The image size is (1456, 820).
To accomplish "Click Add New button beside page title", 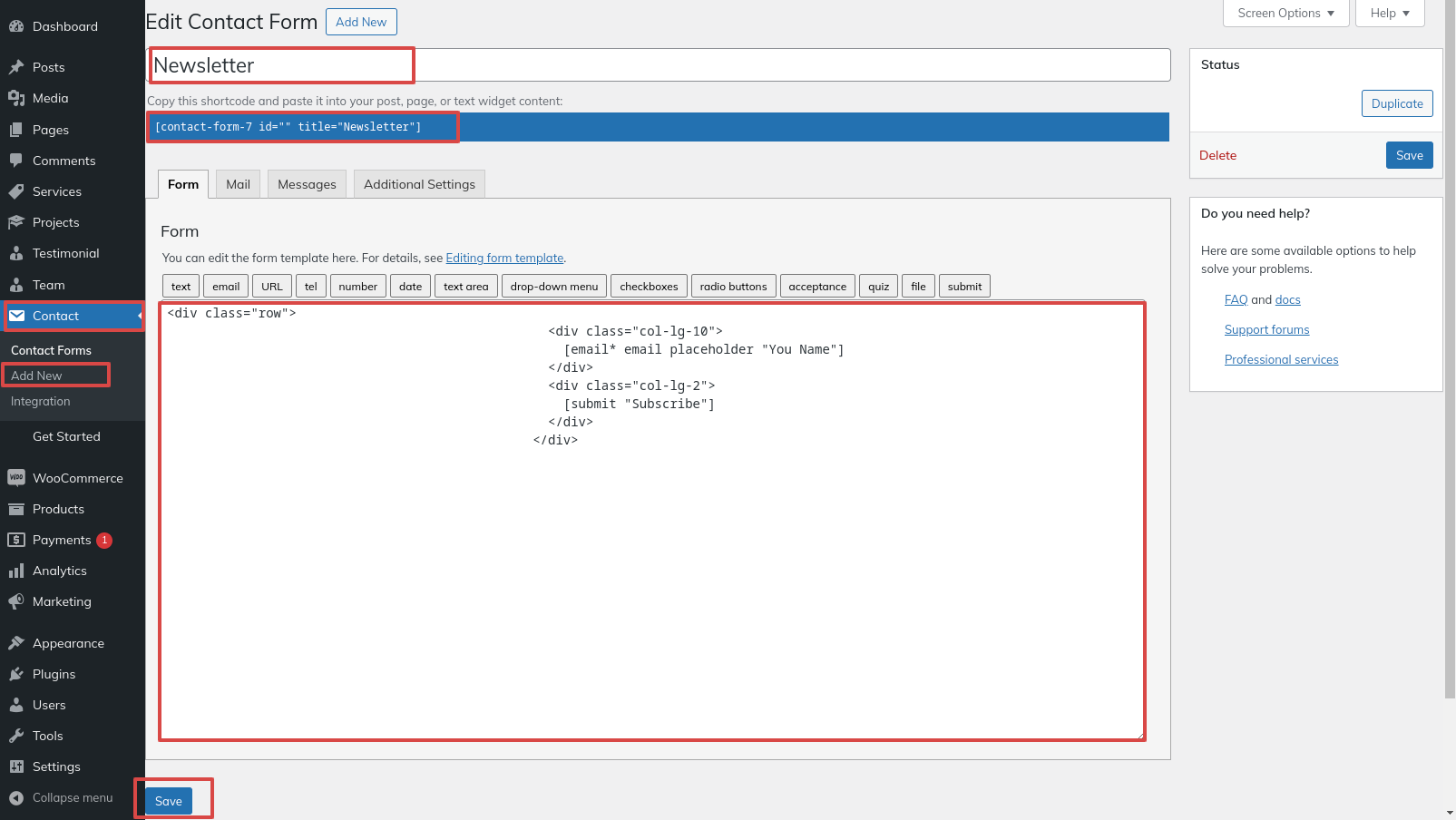I will click(361, 22).
